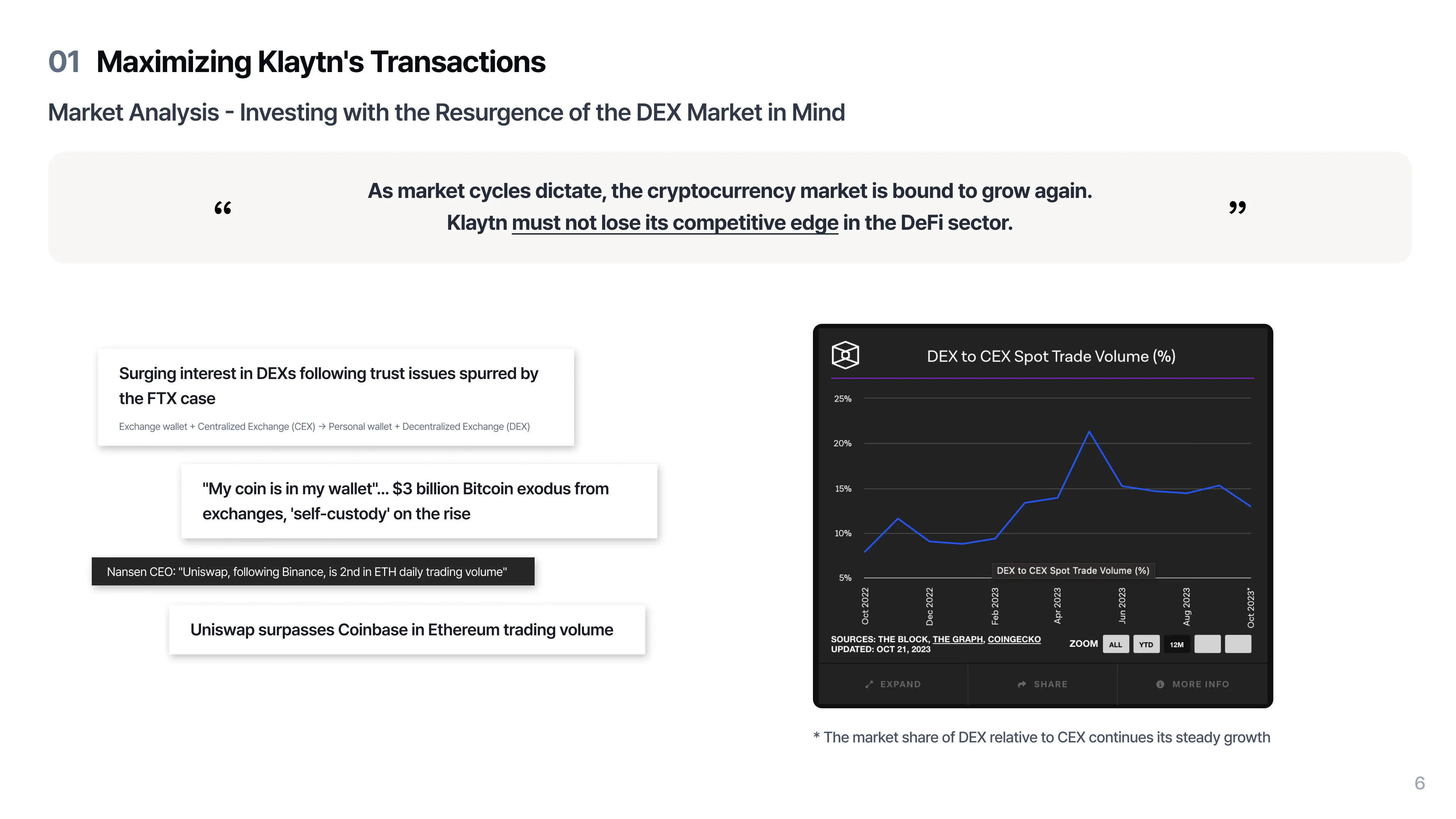Select 12M zoom filter on chart
Image resolution: width=1456 pixels, height=819 pixels.
1177,644
